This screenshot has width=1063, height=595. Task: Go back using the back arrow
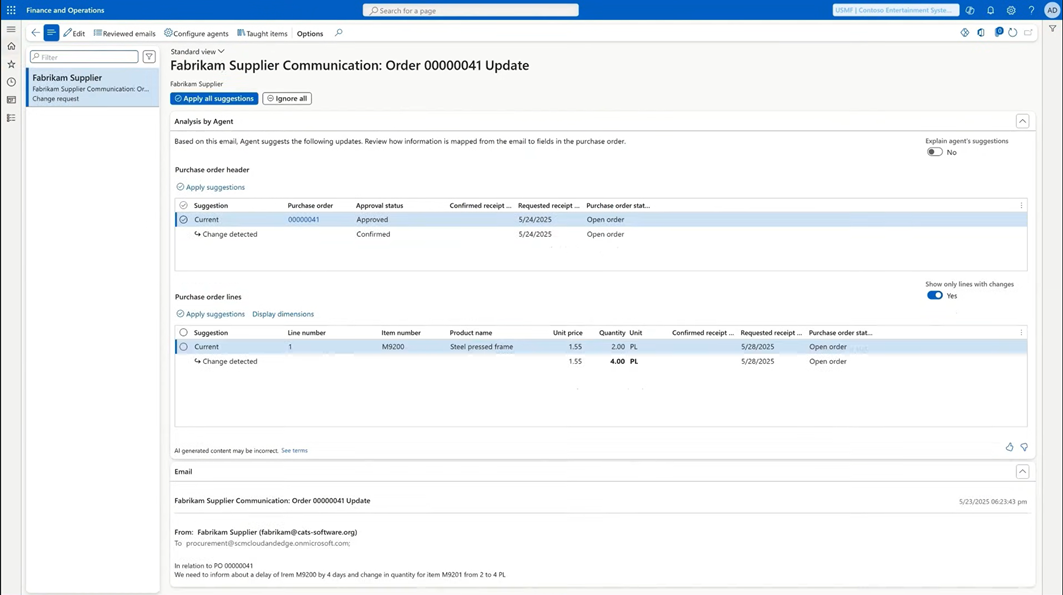pyautogui.click(x=35, y=33)
